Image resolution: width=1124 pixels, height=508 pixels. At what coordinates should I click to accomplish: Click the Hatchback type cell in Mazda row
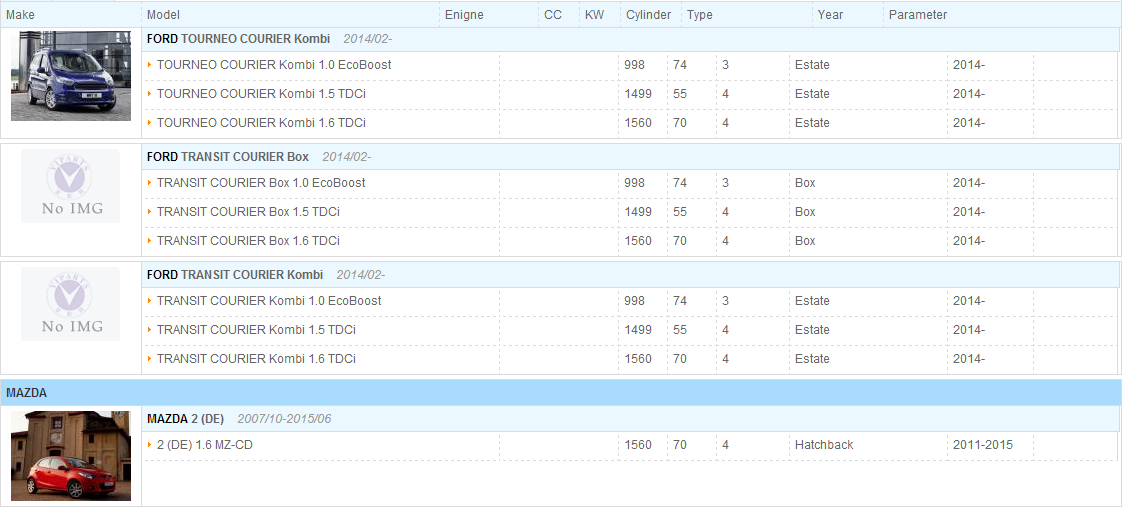point(824,445)
